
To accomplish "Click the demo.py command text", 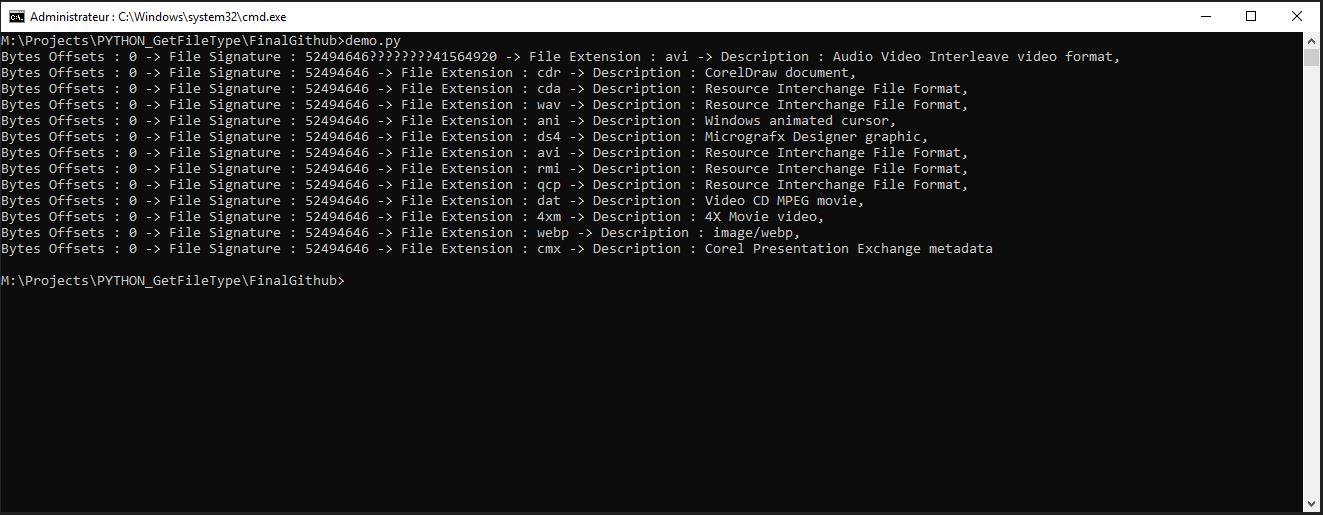I will pyautogui.click(x=373, y=41).
